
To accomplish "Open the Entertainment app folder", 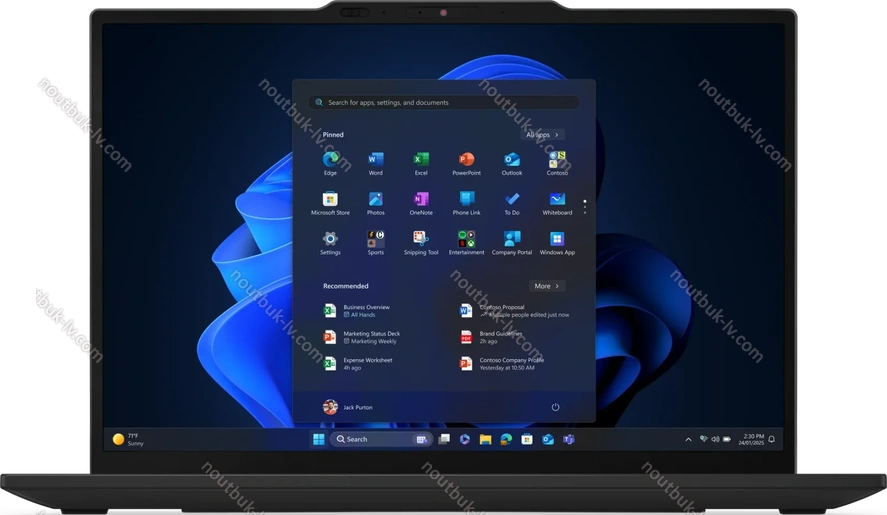I will pyautogui.click(x=466, y=240).
